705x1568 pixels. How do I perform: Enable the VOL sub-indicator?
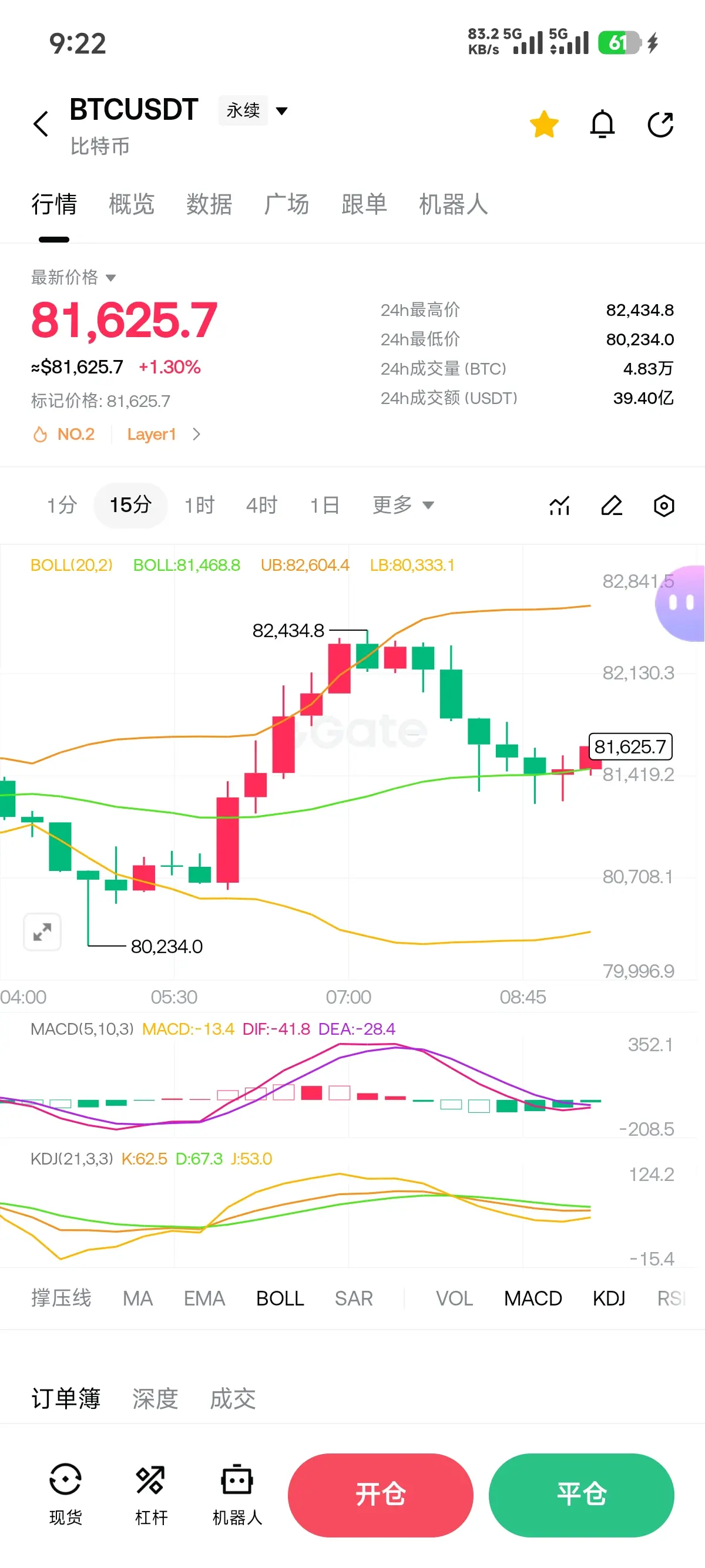click(454, 1298)
